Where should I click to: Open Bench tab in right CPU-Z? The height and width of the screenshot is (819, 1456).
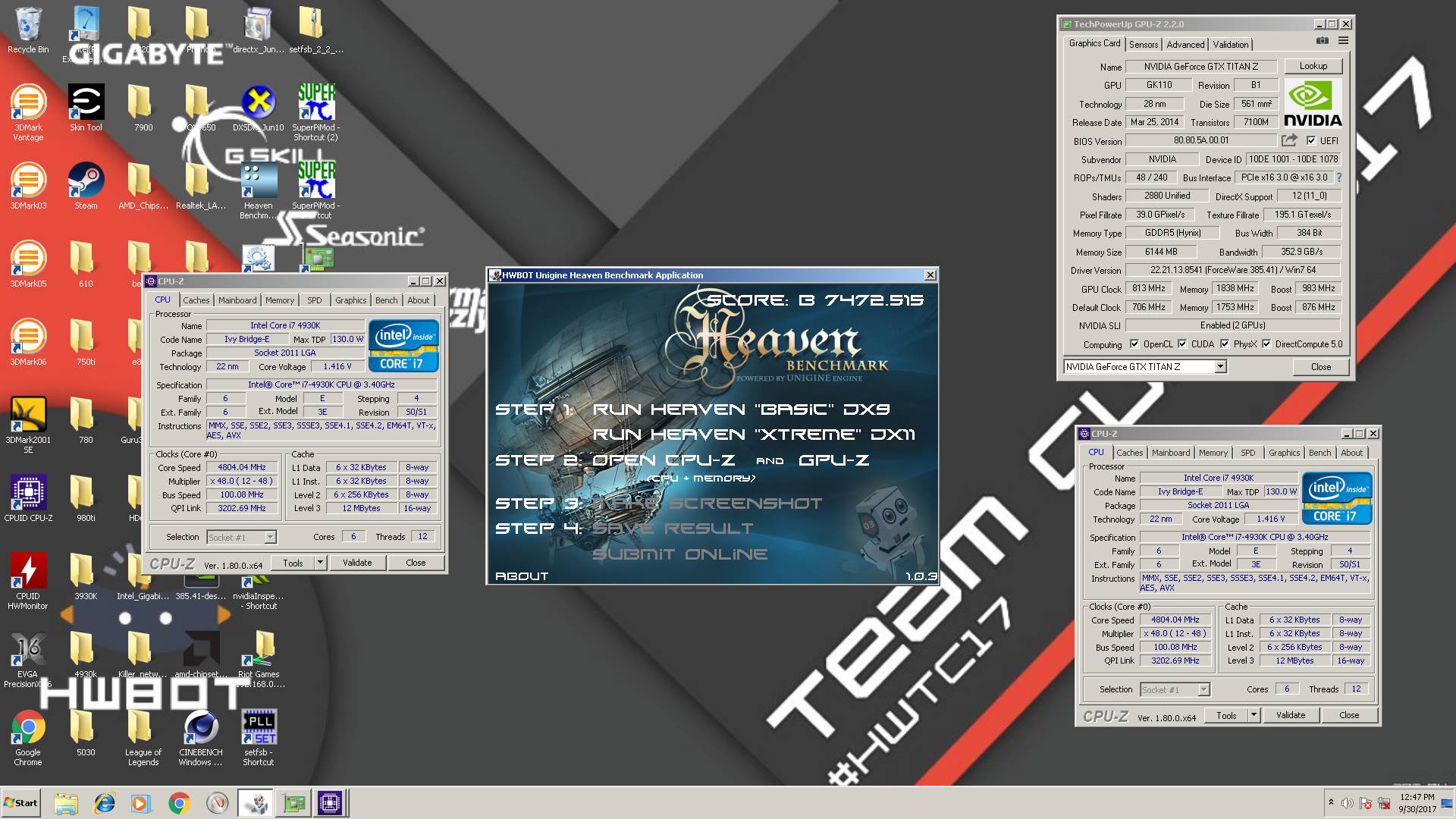pyautogui.click(x=1319, y=453)
